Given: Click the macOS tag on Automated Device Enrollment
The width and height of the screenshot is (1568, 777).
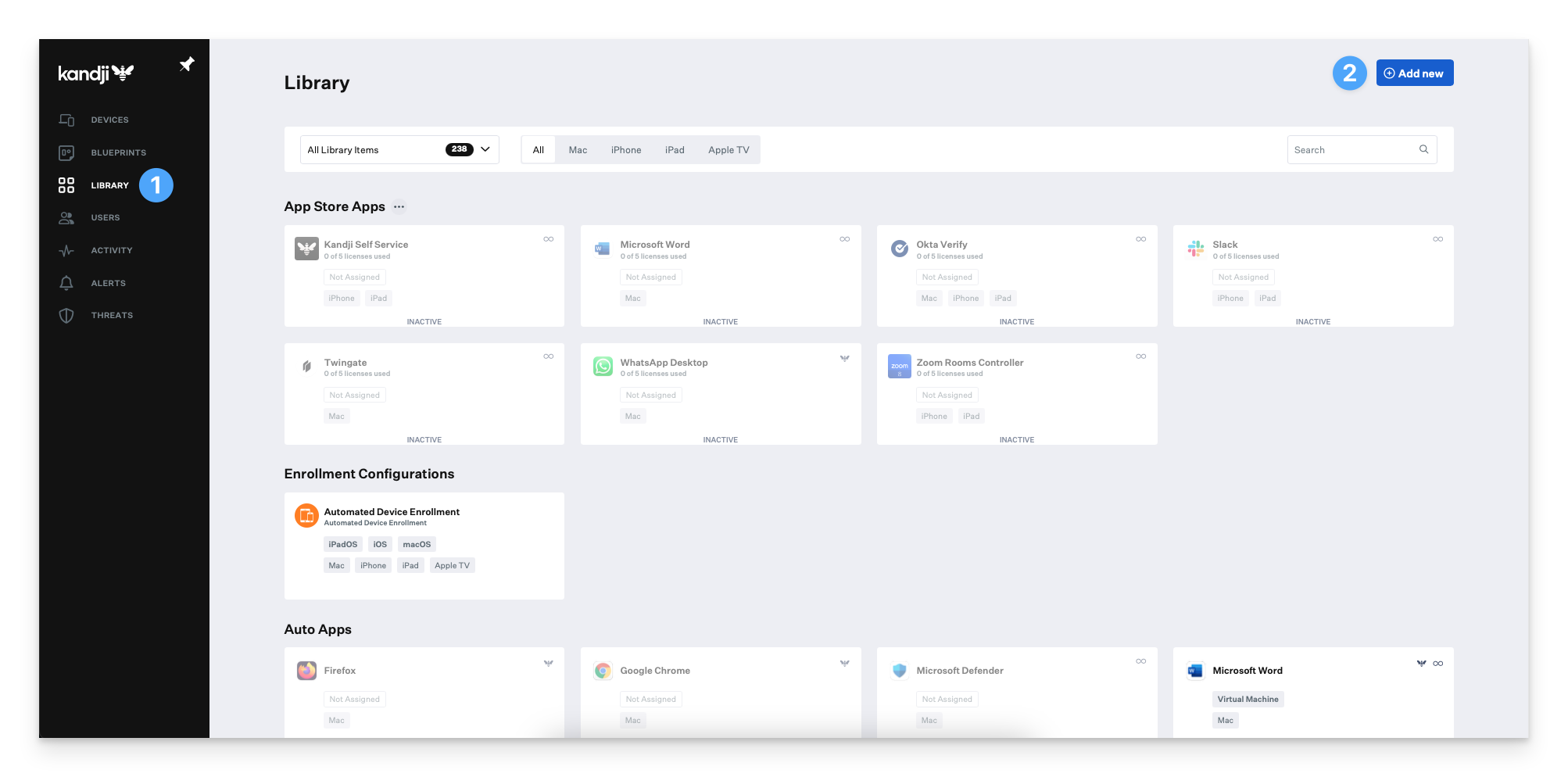Looking at the screenshot, I should click(417, 545).
